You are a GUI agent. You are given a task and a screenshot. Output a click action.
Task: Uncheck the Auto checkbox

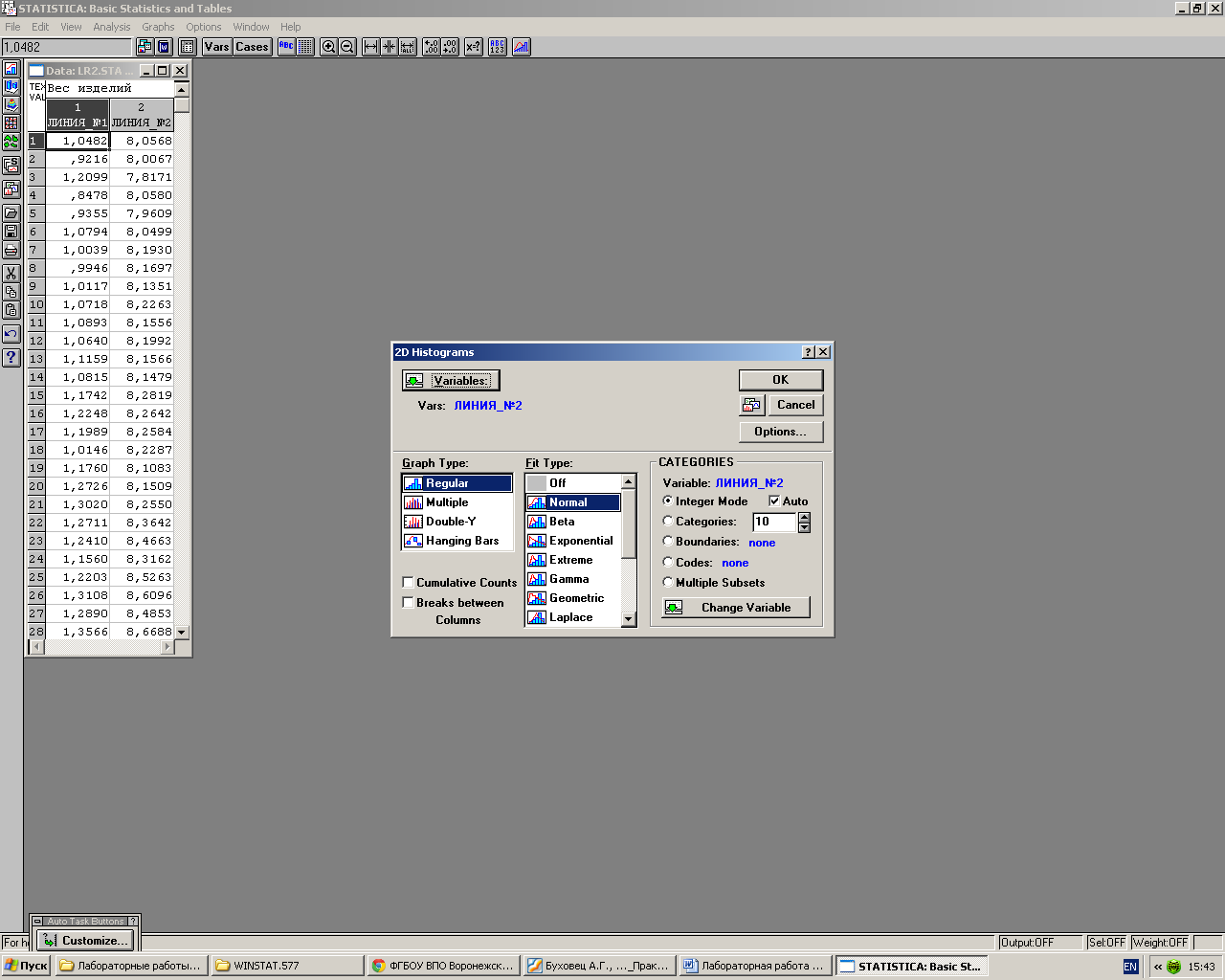point(774,501)
